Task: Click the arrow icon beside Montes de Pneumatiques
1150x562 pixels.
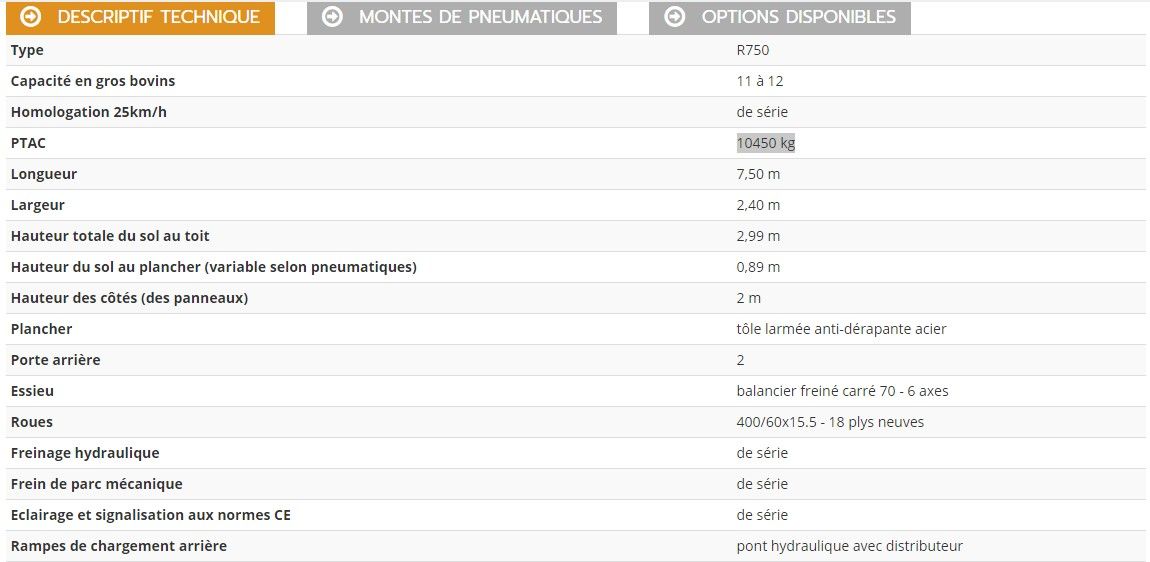Action: (333, 17)
